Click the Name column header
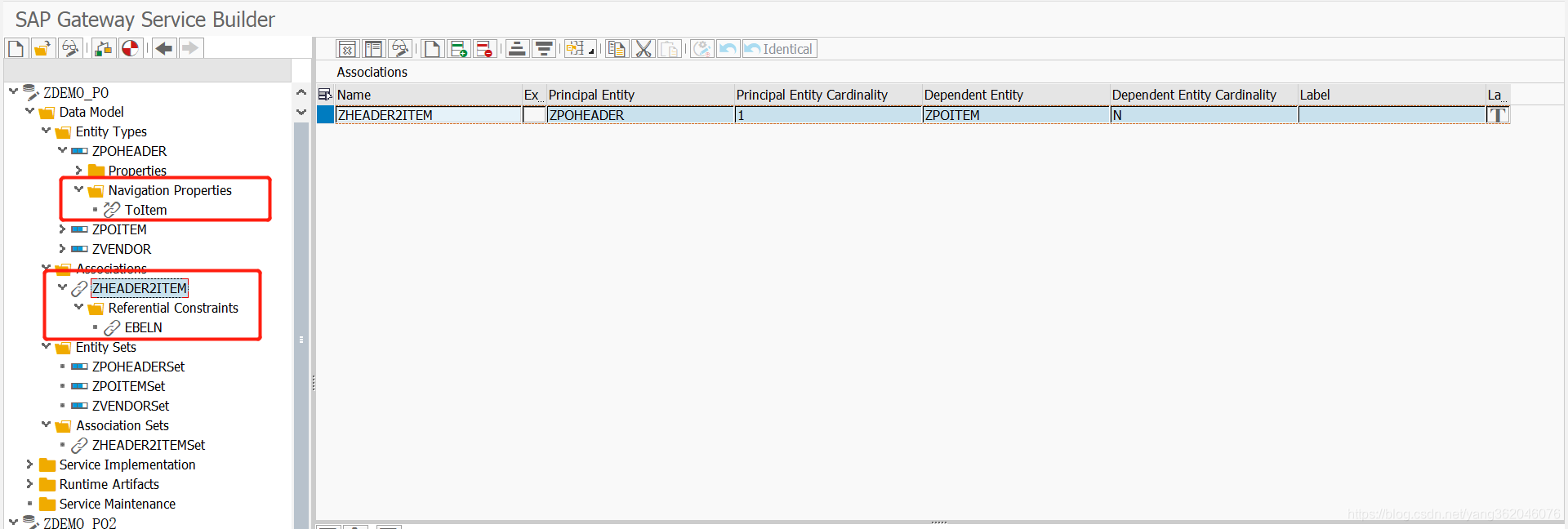 [x=428, y=95]
